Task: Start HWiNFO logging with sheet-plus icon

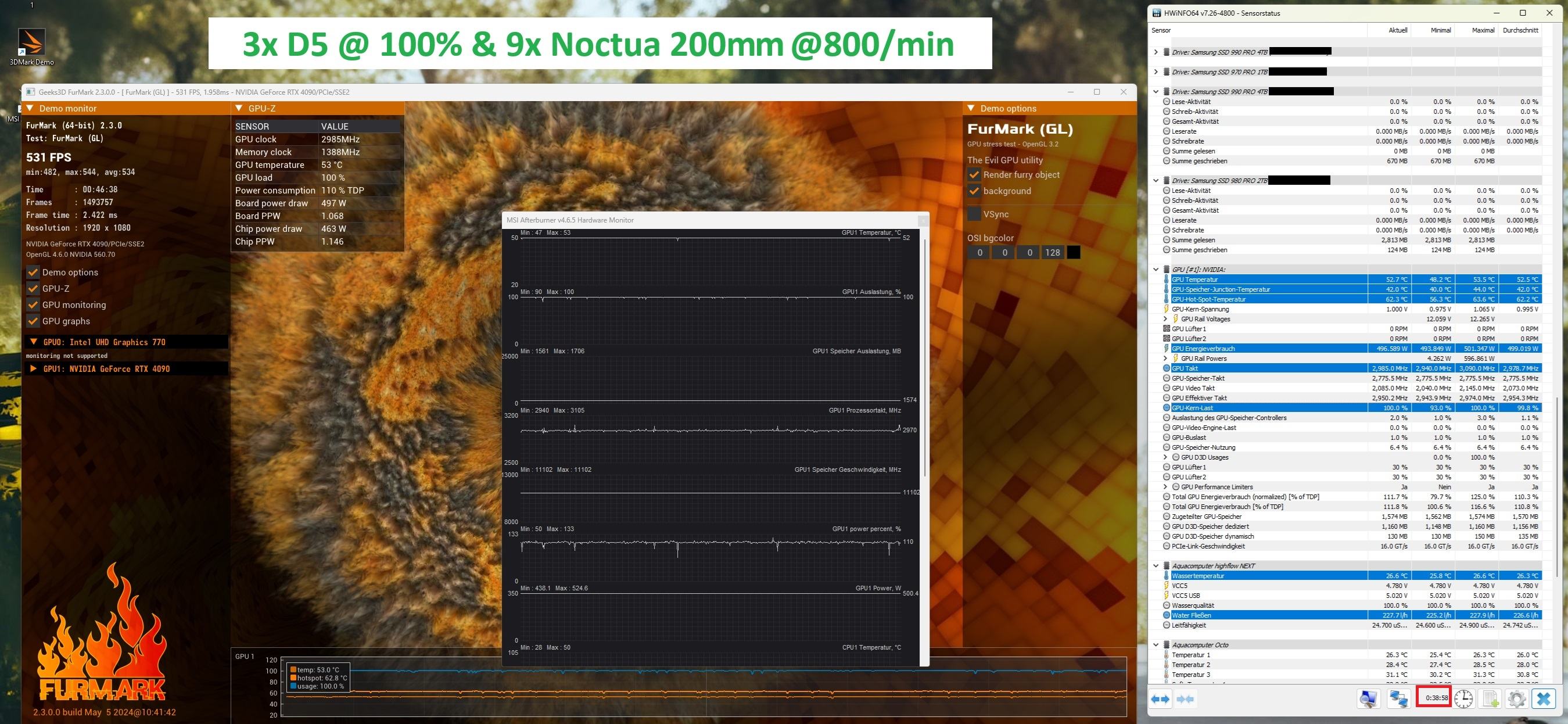Action: click(x=1491, y=699)
